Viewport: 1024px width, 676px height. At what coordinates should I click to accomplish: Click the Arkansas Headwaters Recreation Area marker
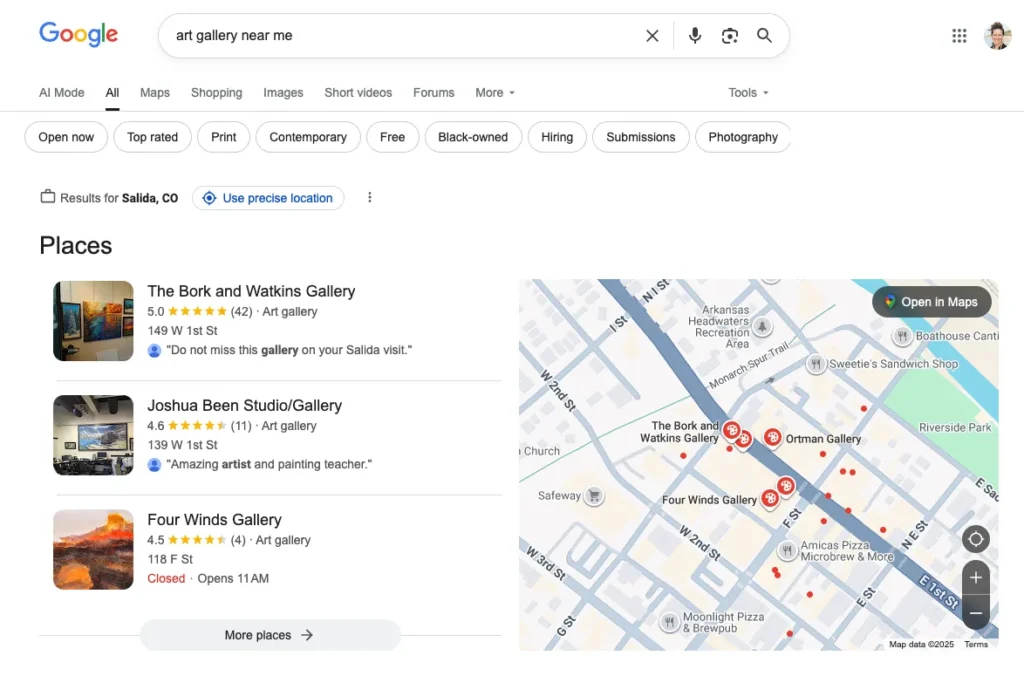(762, 325)
